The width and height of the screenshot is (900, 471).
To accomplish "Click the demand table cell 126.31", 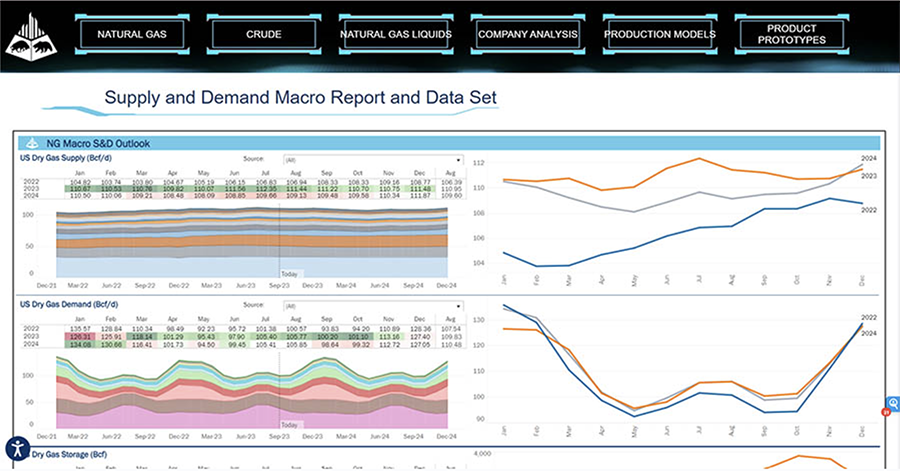I will [79, 336].
